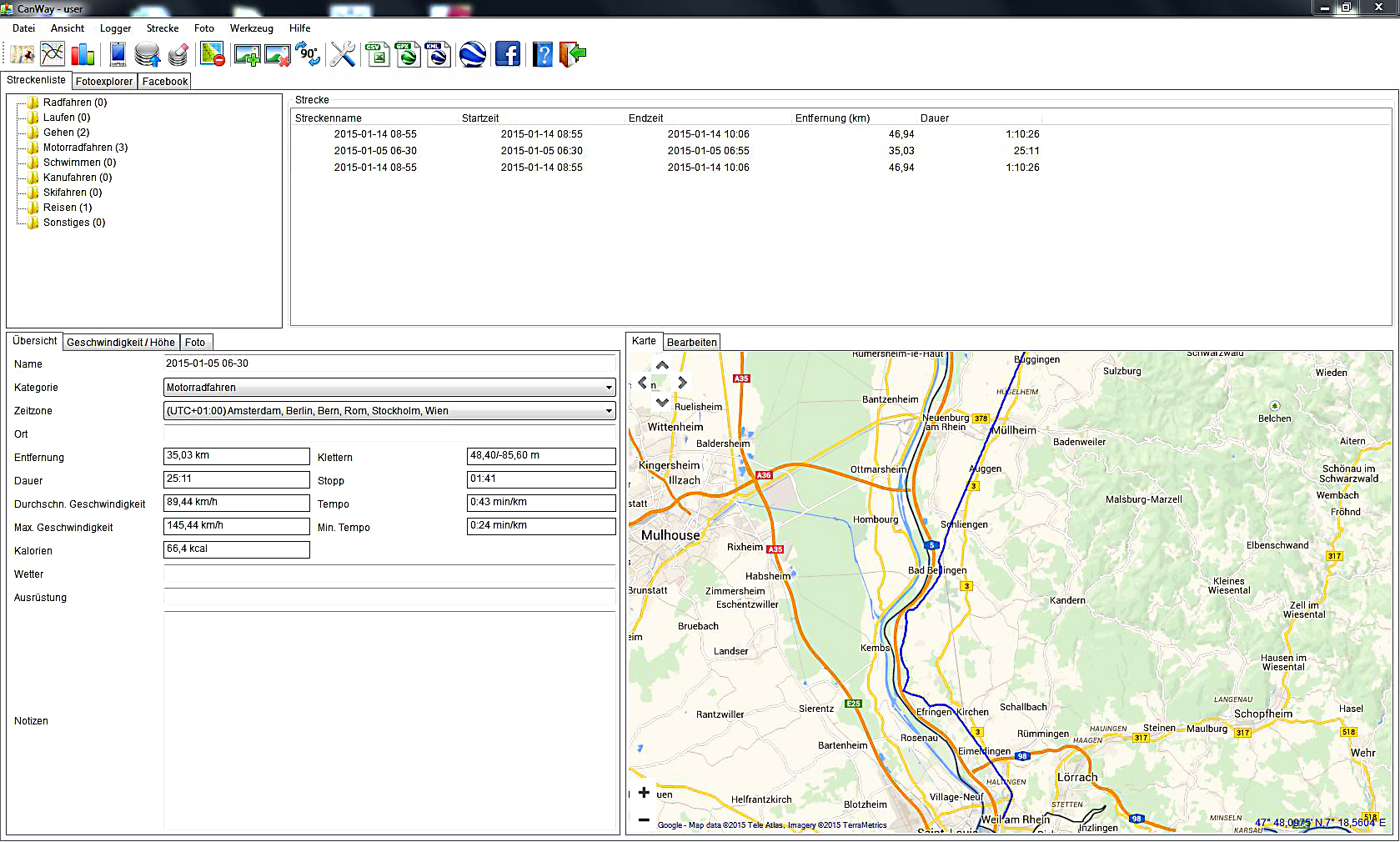Click the Name input field
The width and height of the screenshot is (1400, 842).
pyautogui.click(x=389, y=363)
